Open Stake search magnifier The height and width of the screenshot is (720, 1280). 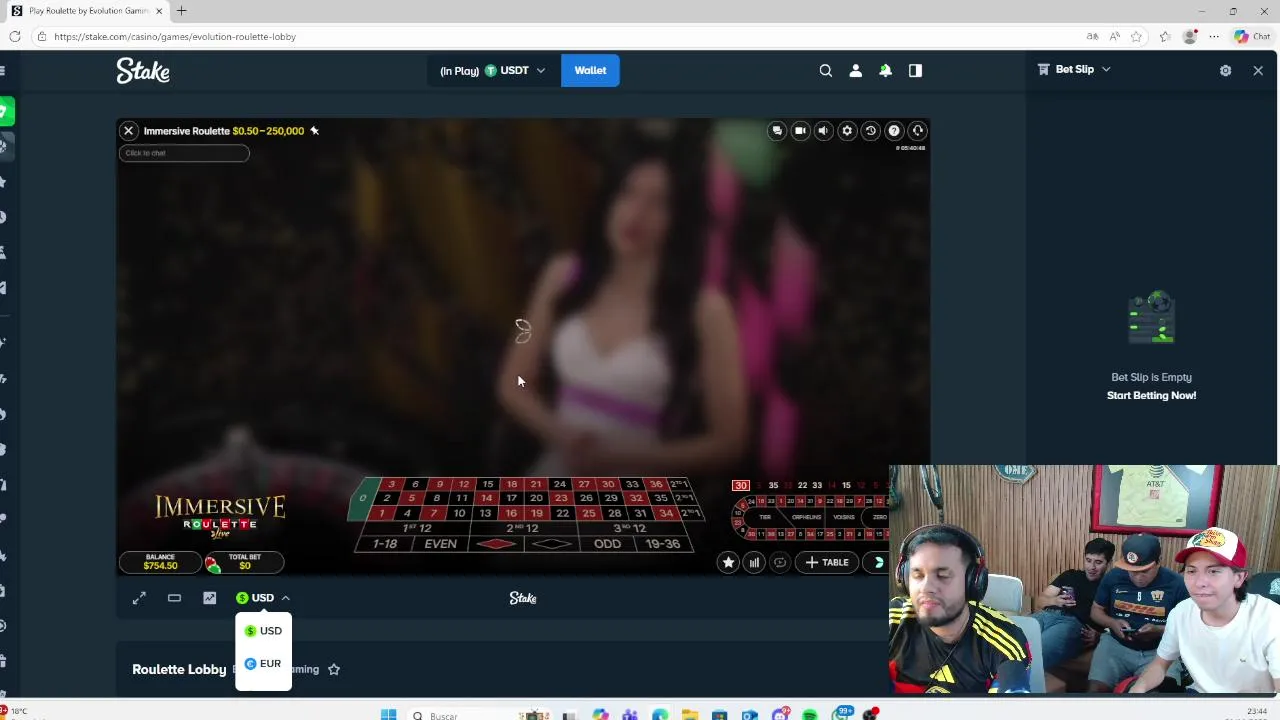pyautogui.click(x=826, y=71)
